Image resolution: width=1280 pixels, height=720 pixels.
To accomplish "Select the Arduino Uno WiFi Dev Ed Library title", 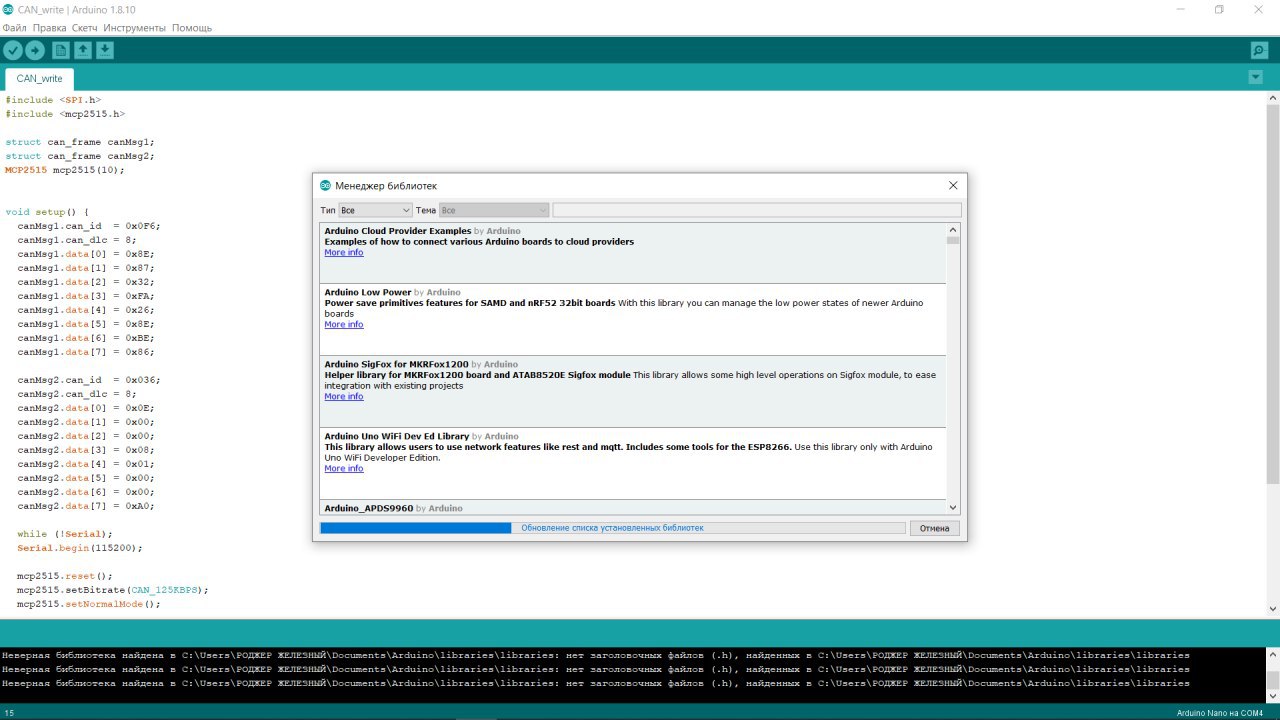I will coord(397,437).
